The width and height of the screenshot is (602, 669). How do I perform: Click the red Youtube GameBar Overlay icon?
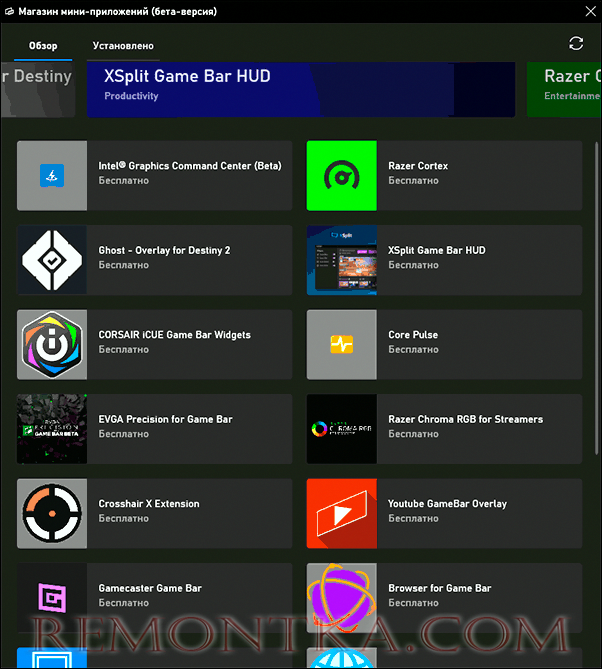tap(341, 514)
